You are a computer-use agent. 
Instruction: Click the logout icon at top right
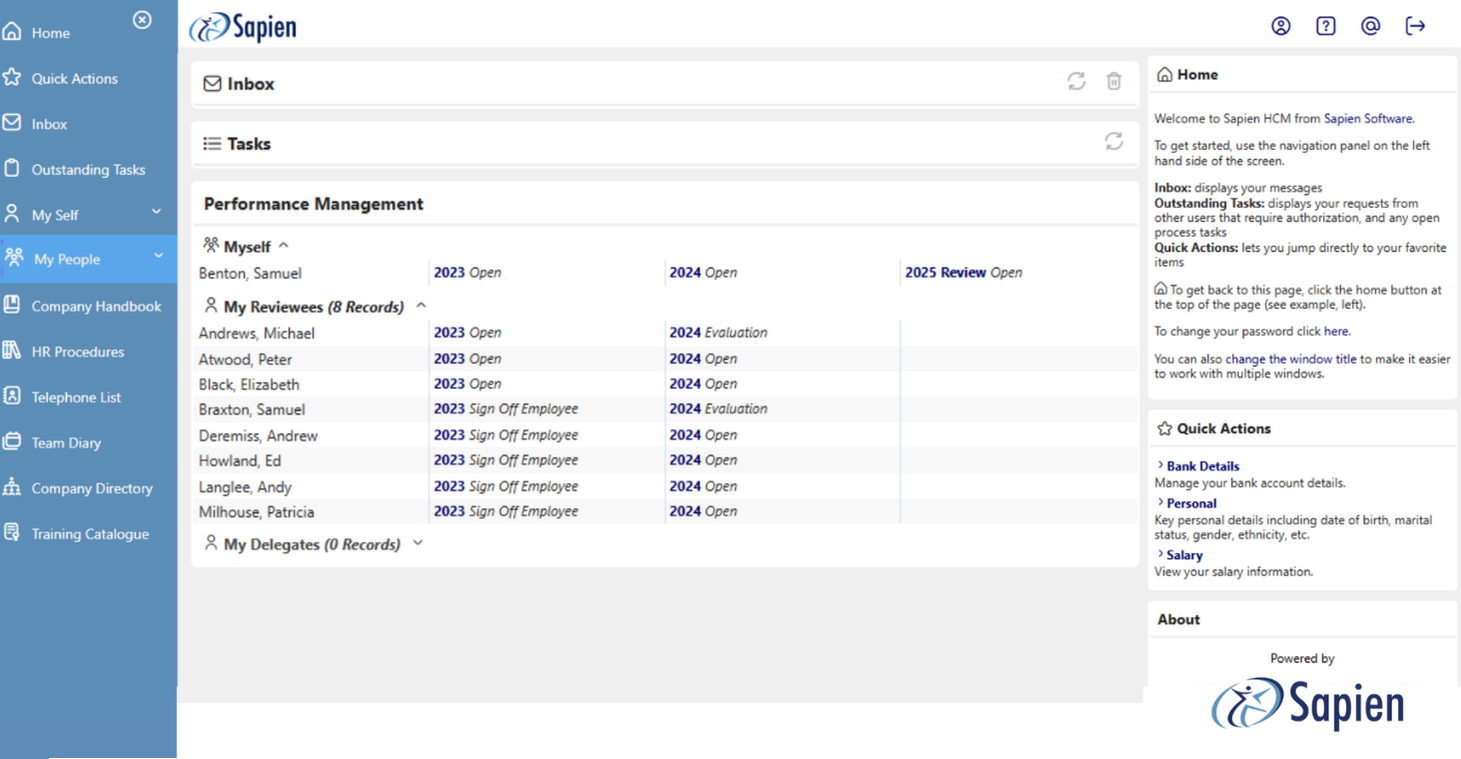coord(1415,26)
